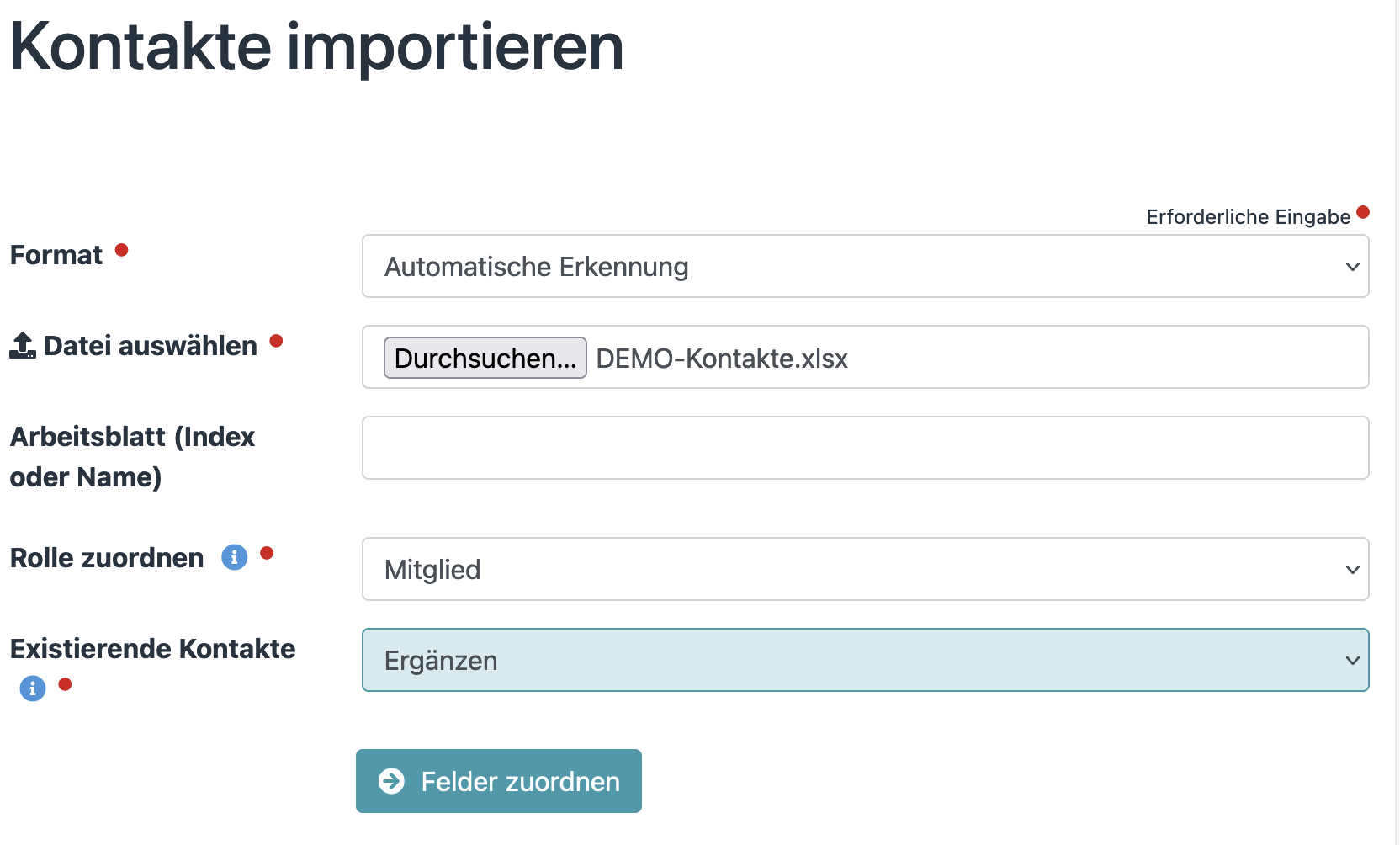Click the Format field label

tap(56, 255)
